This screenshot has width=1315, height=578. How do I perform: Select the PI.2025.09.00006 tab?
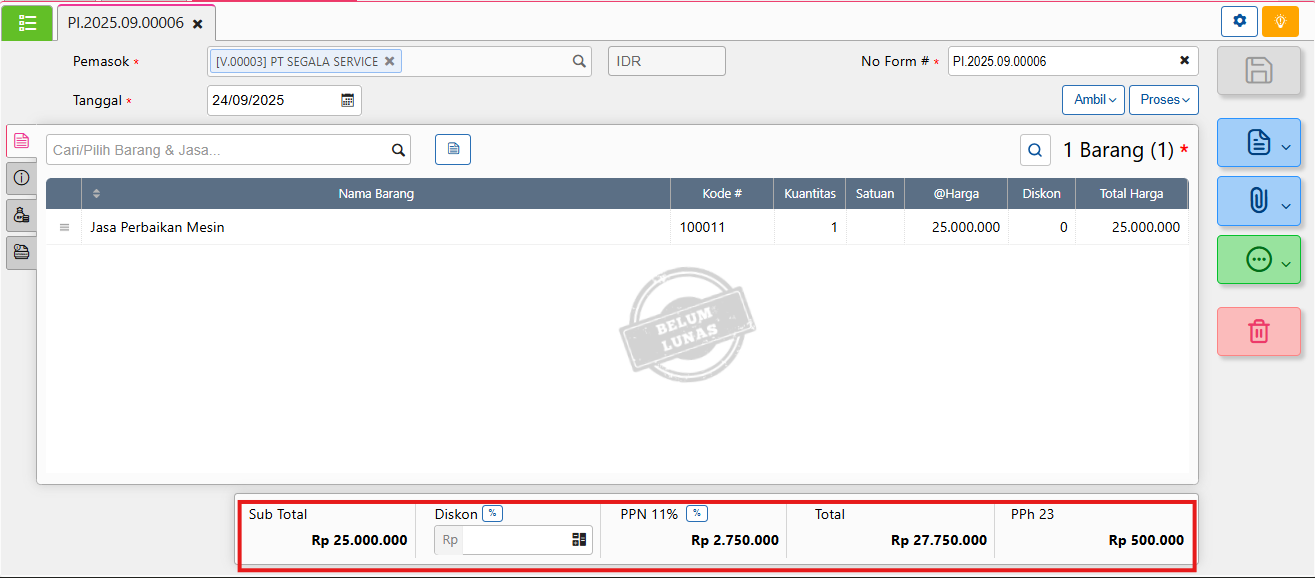125,22
